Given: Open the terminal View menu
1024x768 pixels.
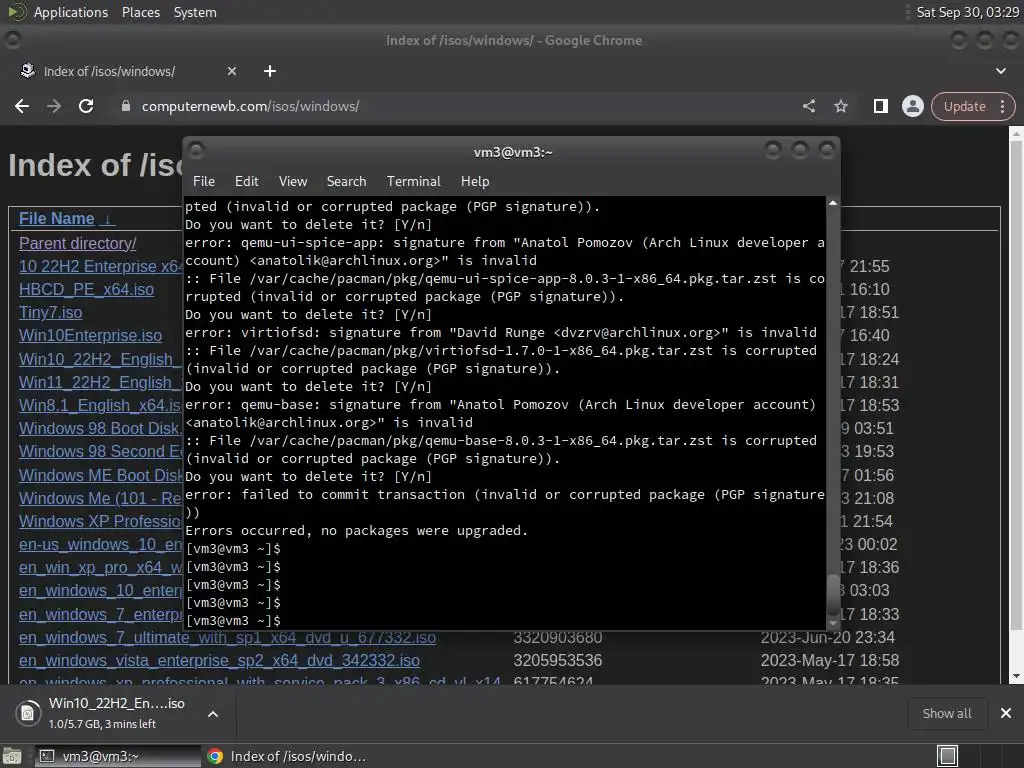Looking at the screenshot, I should pos(293,182).
